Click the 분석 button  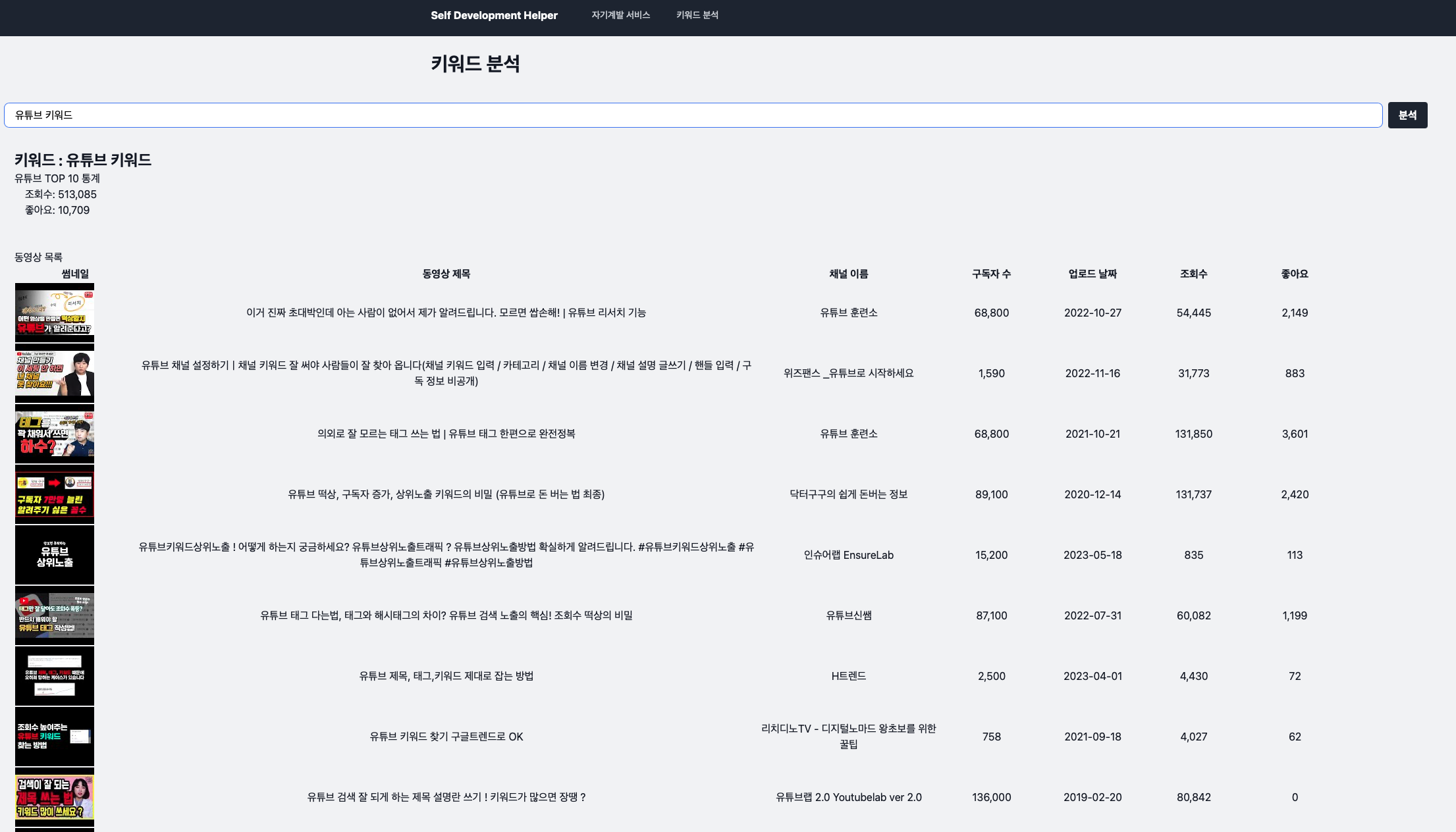(1407, 115)
